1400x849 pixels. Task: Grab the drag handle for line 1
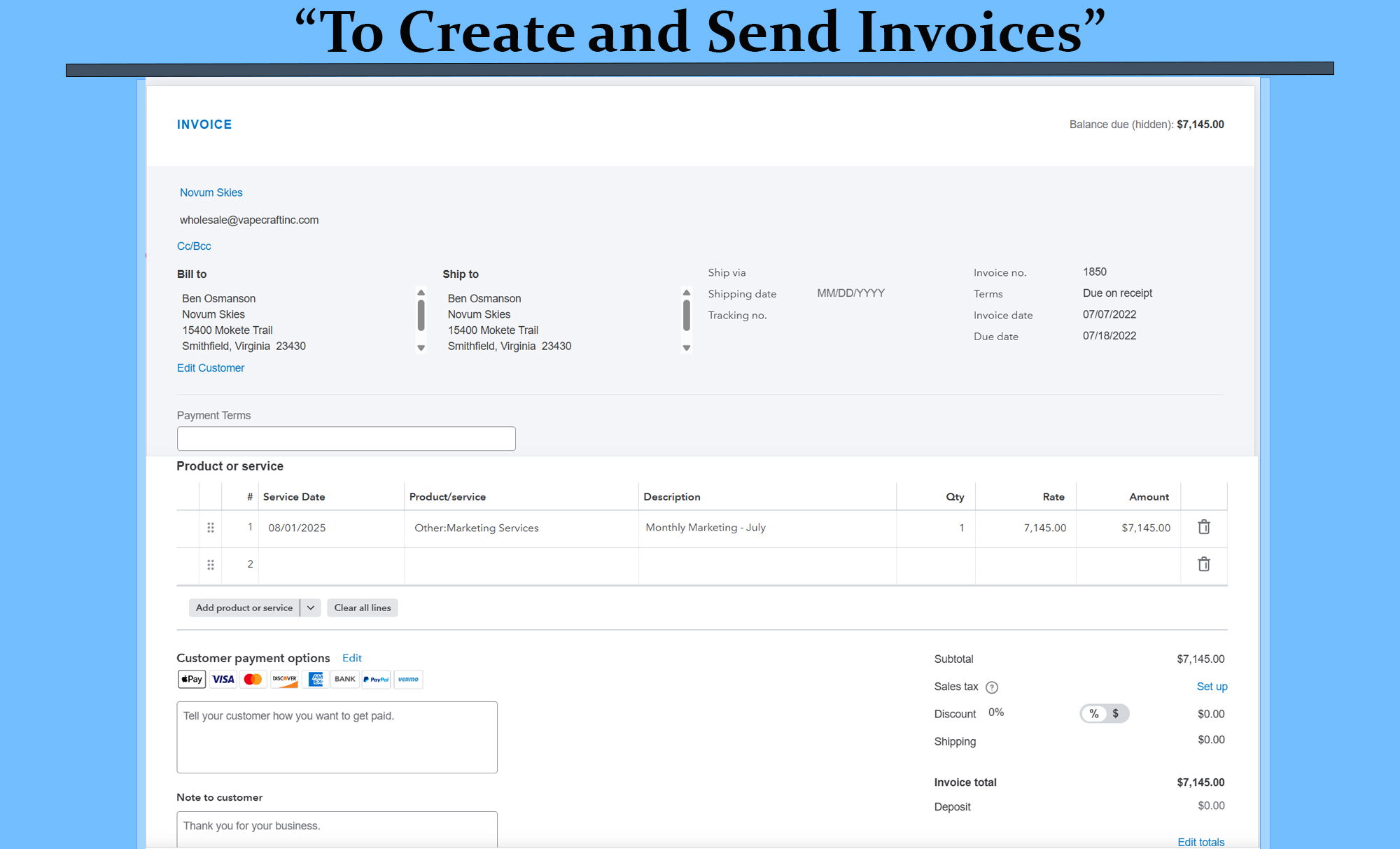click(x=211, y=528)
